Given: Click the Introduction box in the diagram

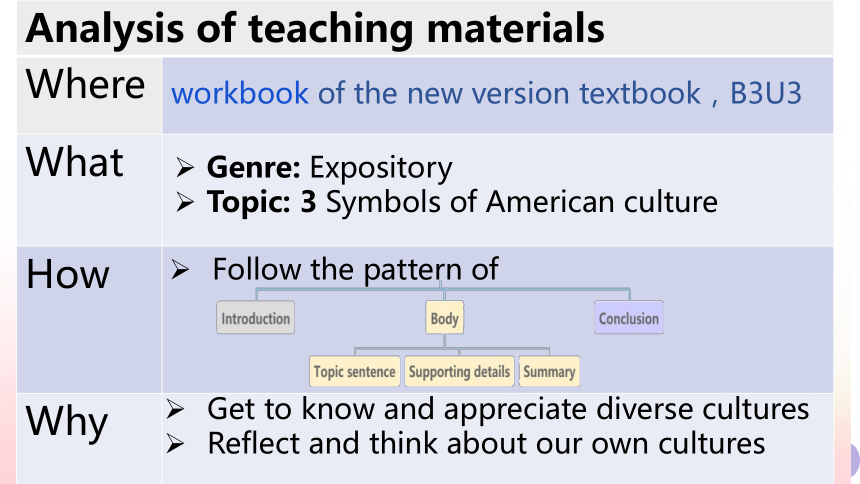Looking at the screenshot, I should (x=256, y=318).
